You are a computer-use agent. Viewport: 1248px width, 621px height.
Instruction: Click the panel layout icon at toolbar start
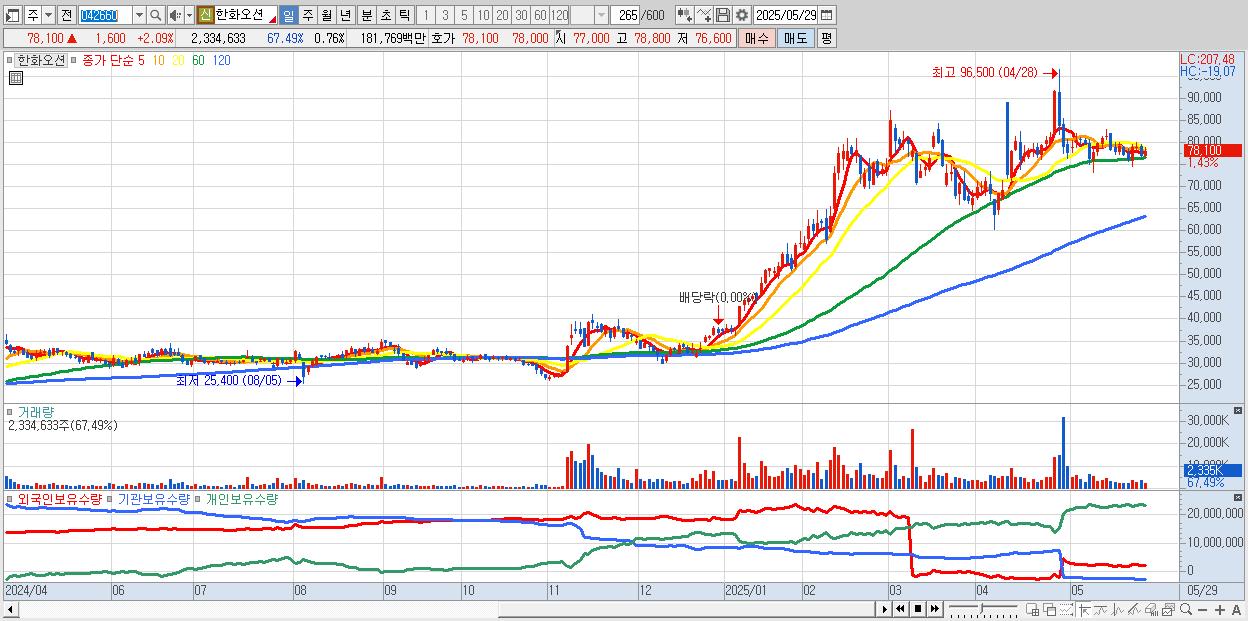point(12,15)
